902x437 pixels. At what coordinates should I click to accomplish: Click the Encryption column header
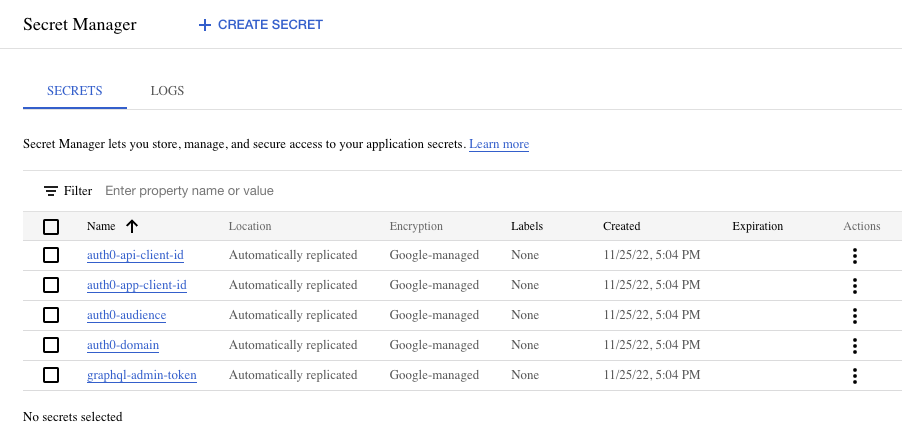pos(416,226)
